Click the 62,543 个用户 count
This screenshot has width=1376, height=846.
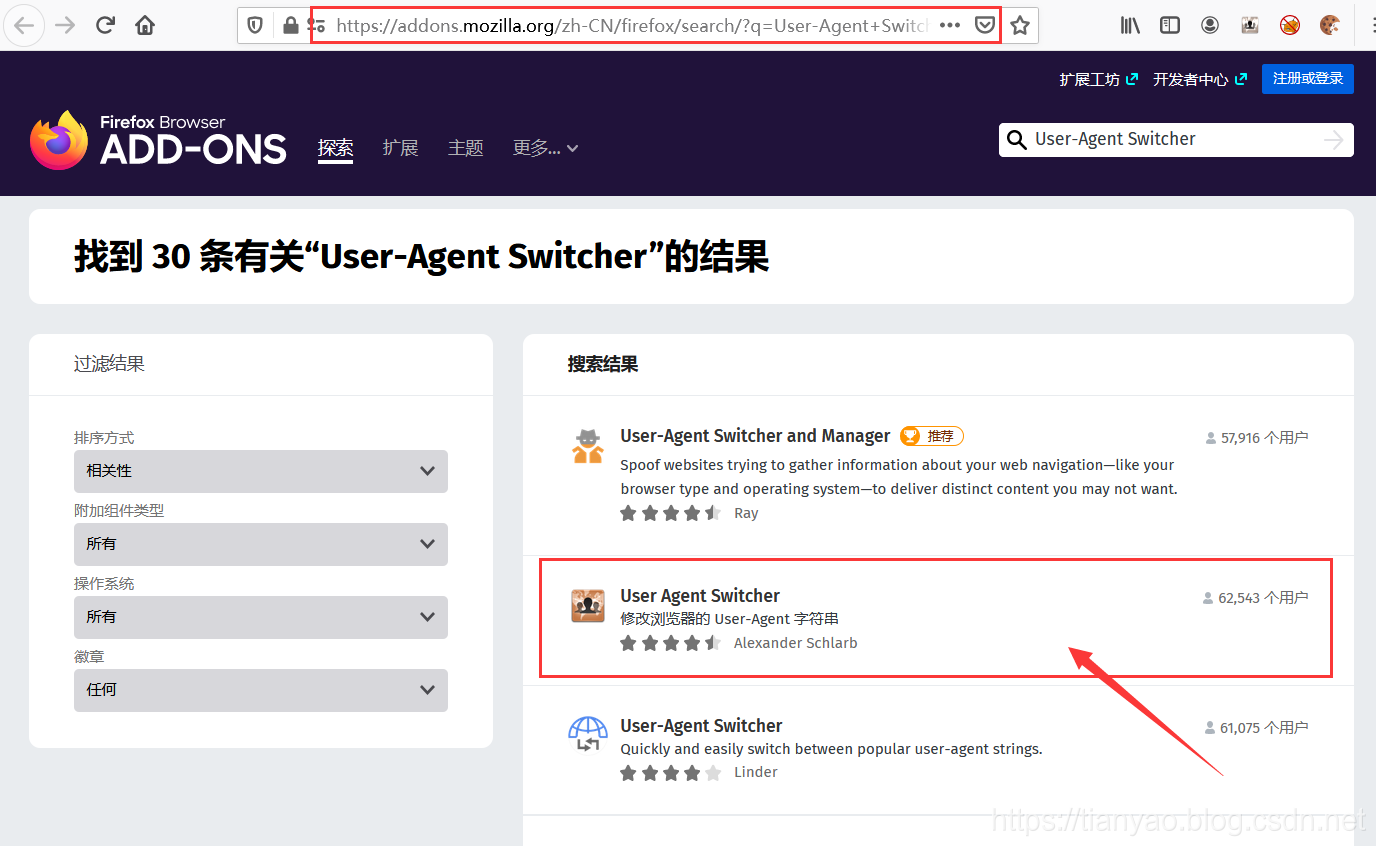[x=1255, y=598]
